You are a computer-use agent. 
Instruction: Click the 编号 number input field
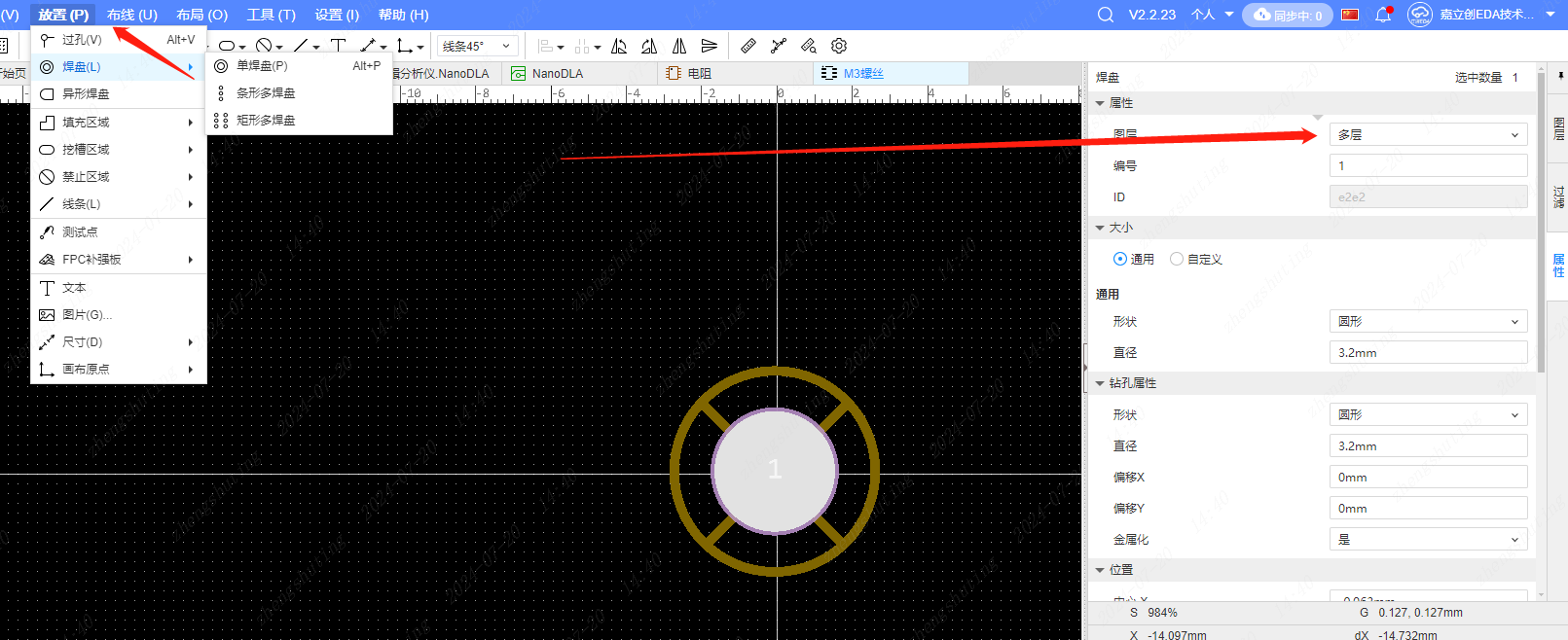(x=1428, y=166)
